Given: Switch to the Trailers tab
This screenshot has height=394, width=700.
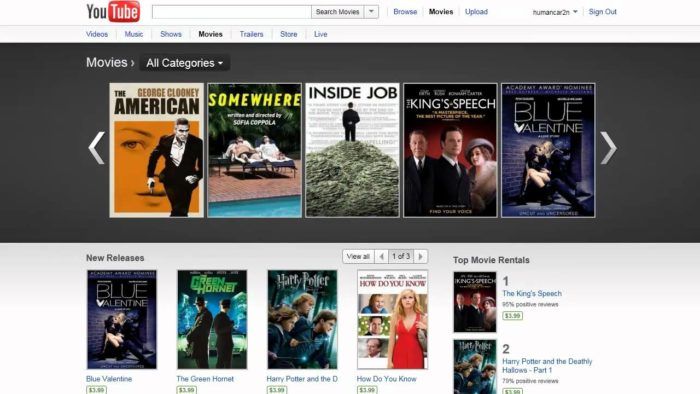Looking at the screenshot, I should (251, 34).
